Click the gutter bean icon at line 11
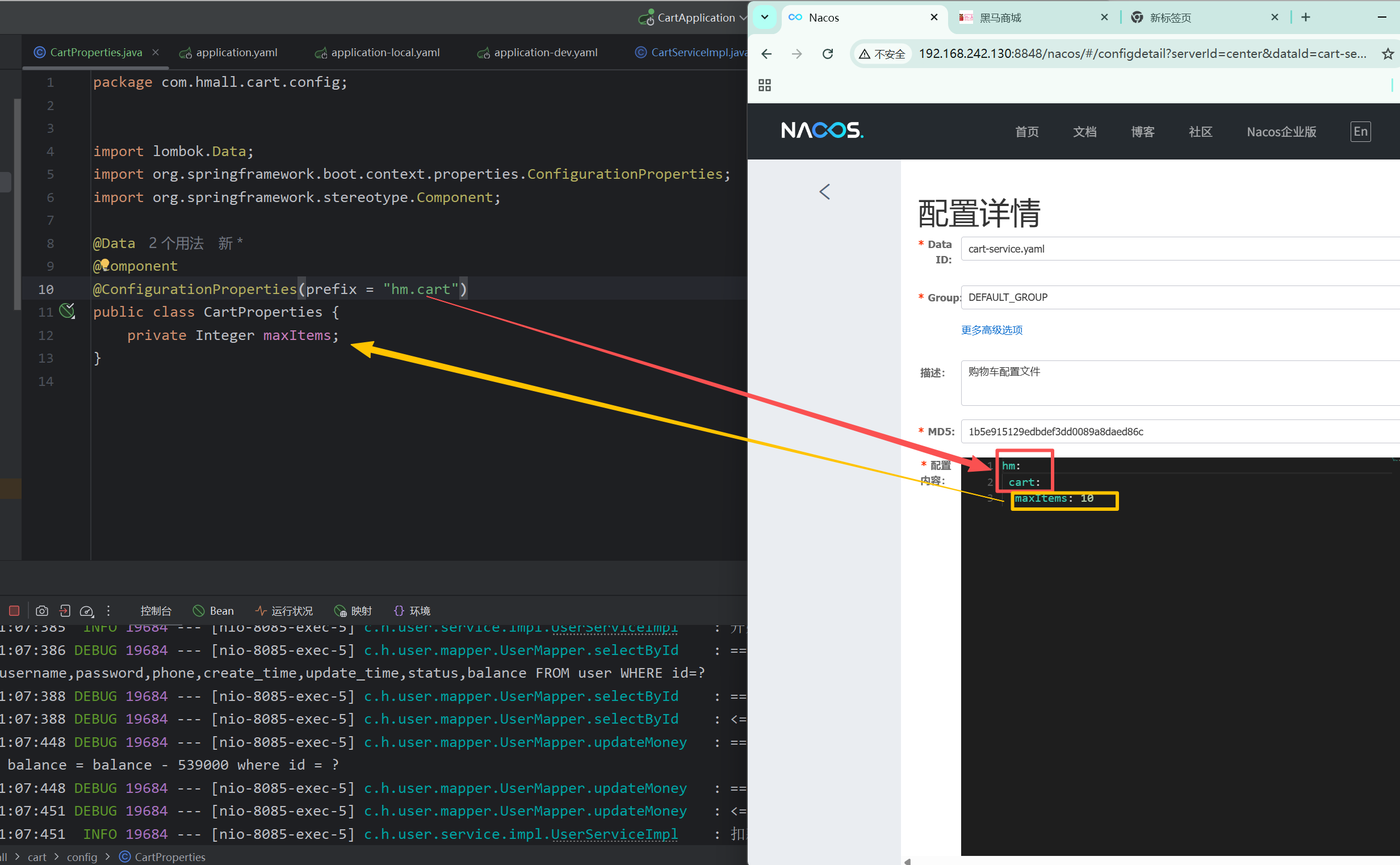Image resolution: width=1400 pixels, height=865 pixels. 67,310
